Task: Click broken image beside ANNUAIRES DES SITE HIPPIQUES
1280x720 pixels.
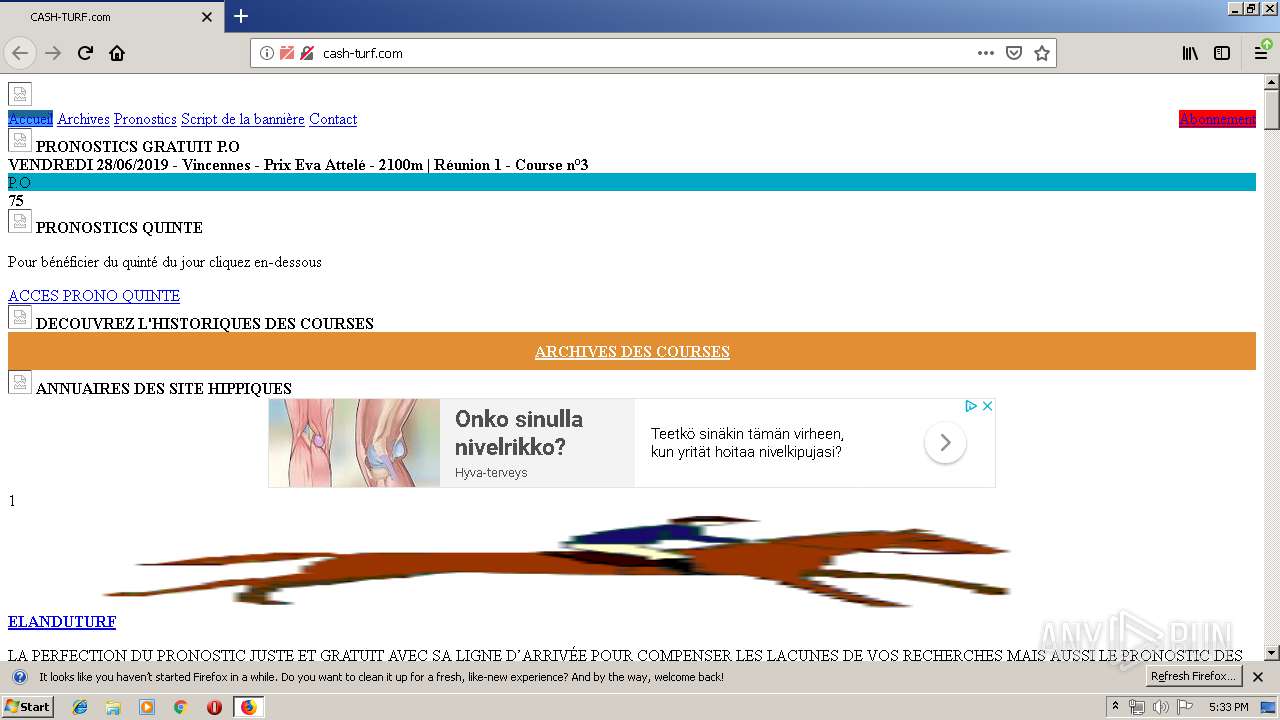Action: (x=20, y=382)
